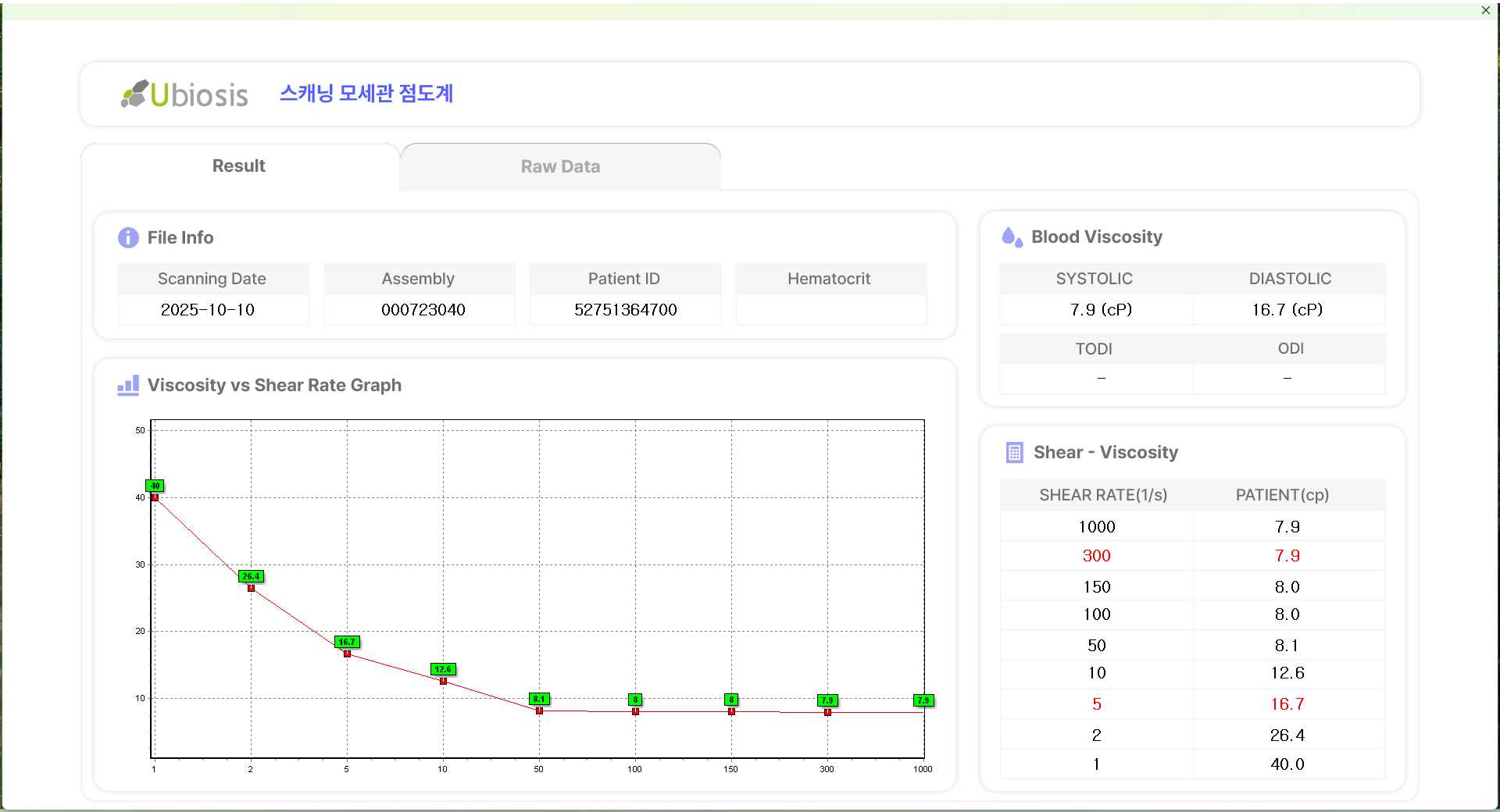Switch to the Raw Data tab

pyautogui.click(x=560, y=166)
